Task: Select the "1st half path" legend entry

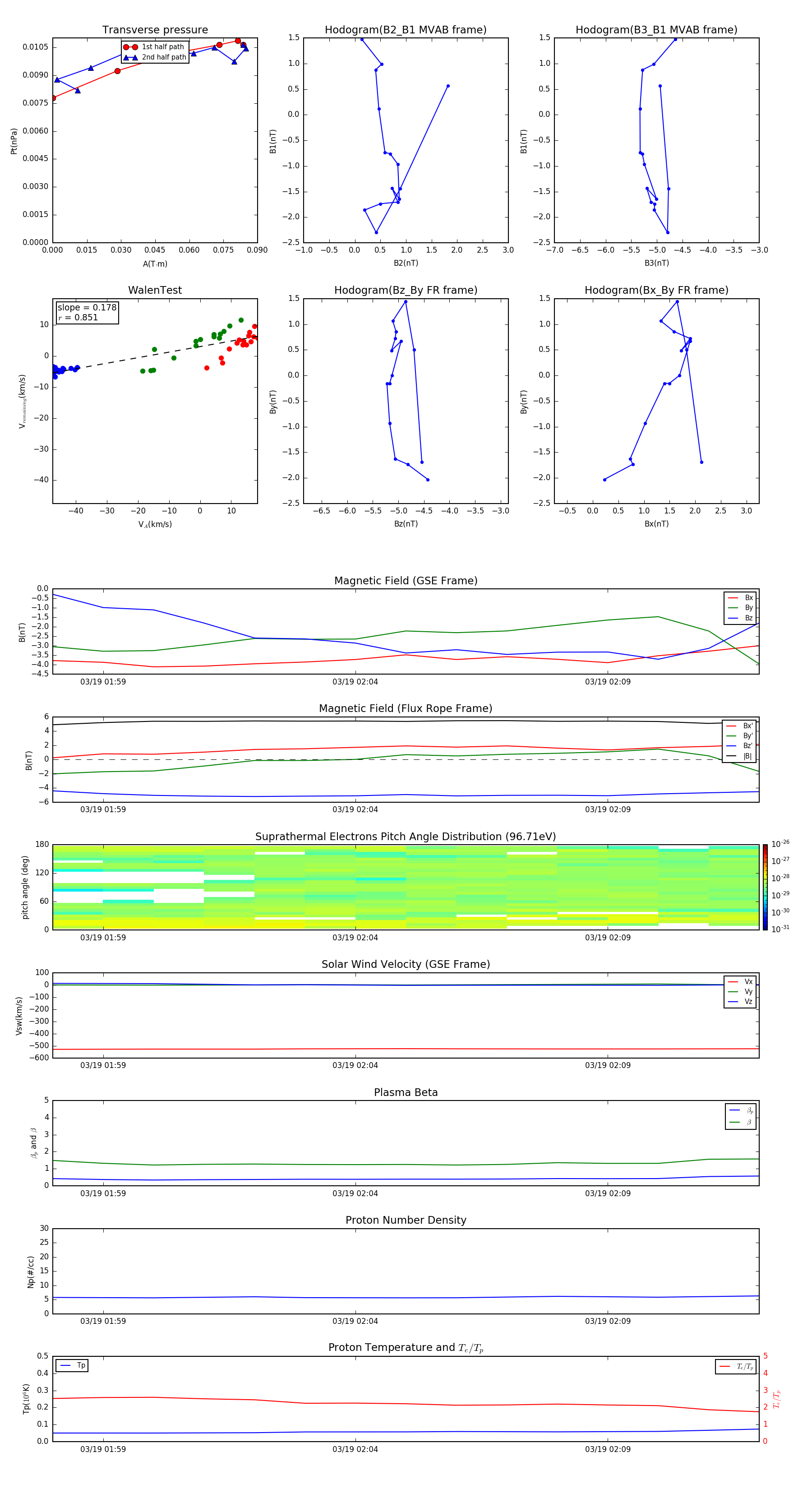Action: pyautogui.click(x=154, y=47)
